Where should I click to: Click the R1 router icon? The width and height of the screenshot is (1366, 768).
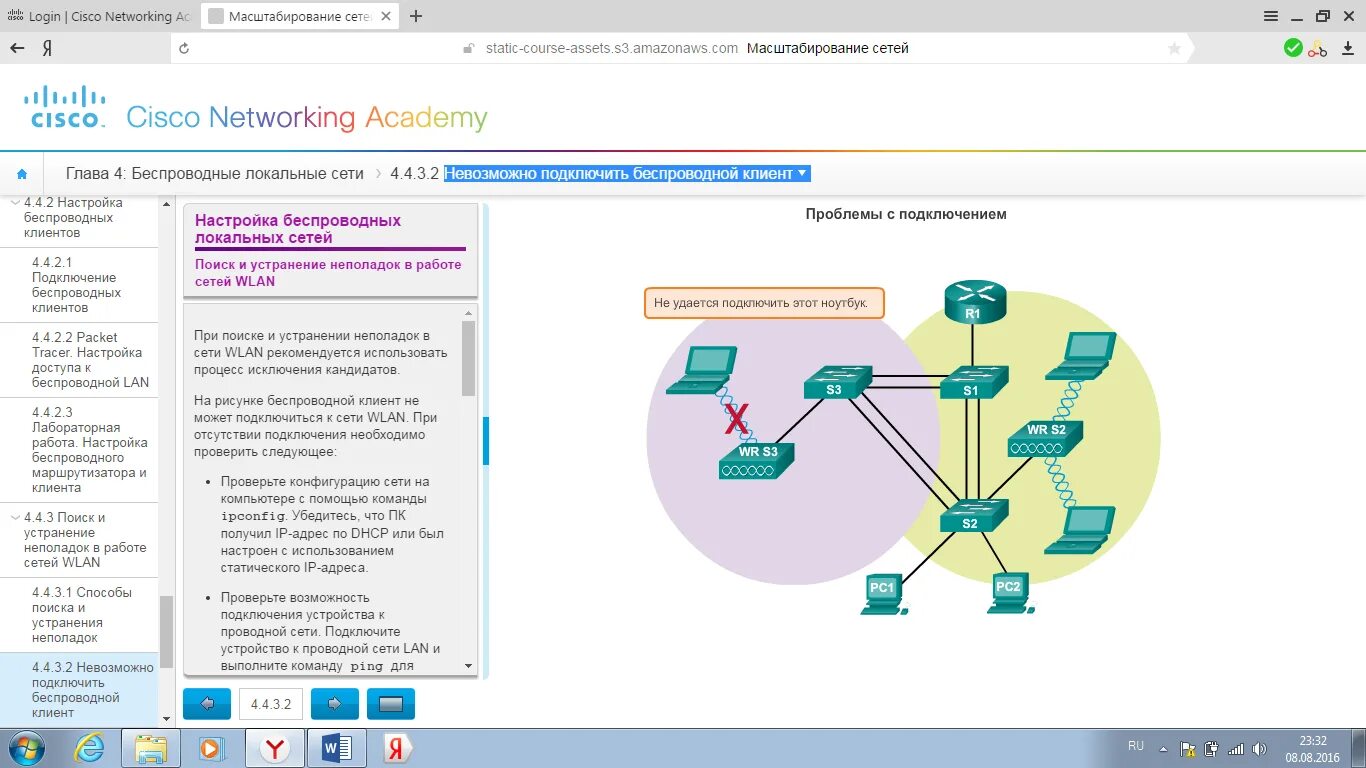point(974,302)
